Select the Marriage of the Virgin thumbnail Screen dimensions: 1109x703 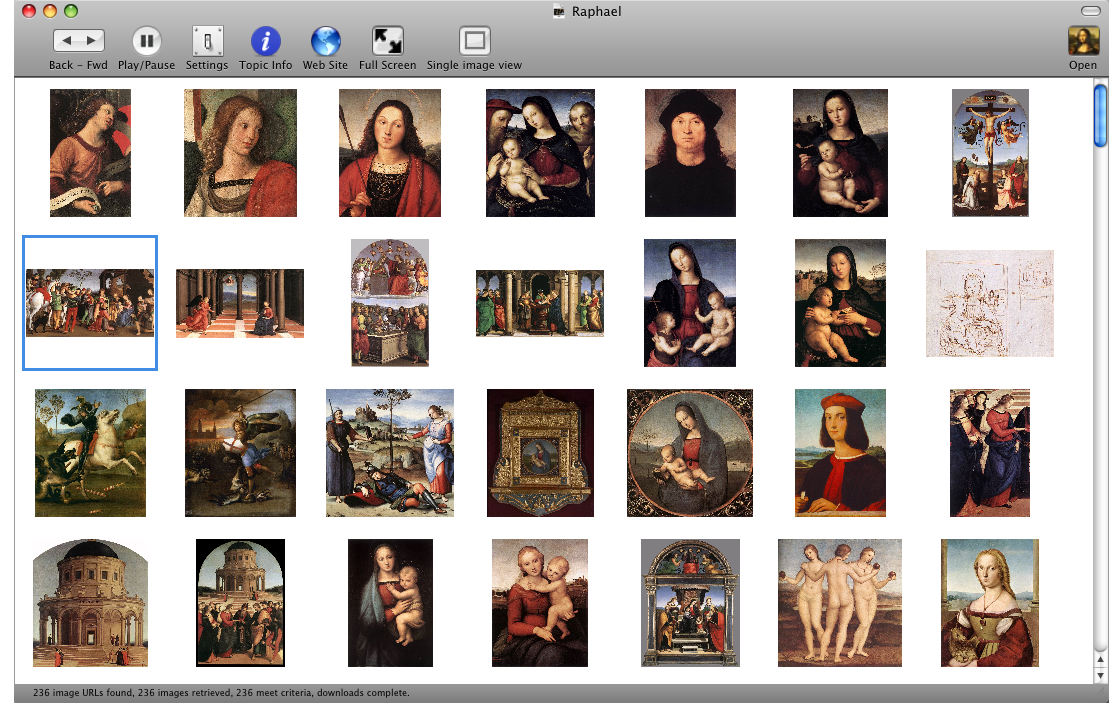(x=240, y=603)
